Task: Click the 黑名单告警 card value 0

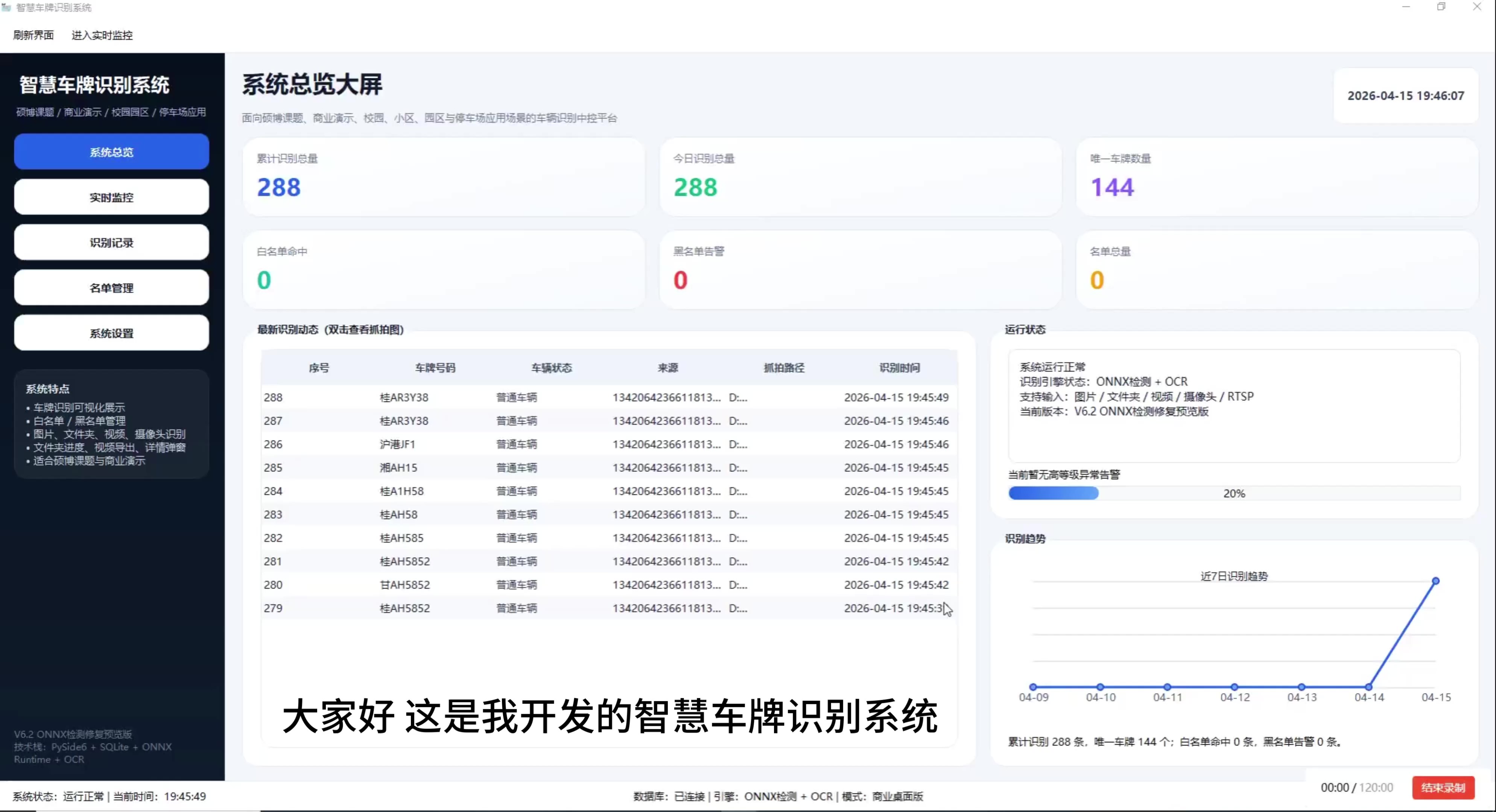Action: pyautogui.click(x=681, y=280)
